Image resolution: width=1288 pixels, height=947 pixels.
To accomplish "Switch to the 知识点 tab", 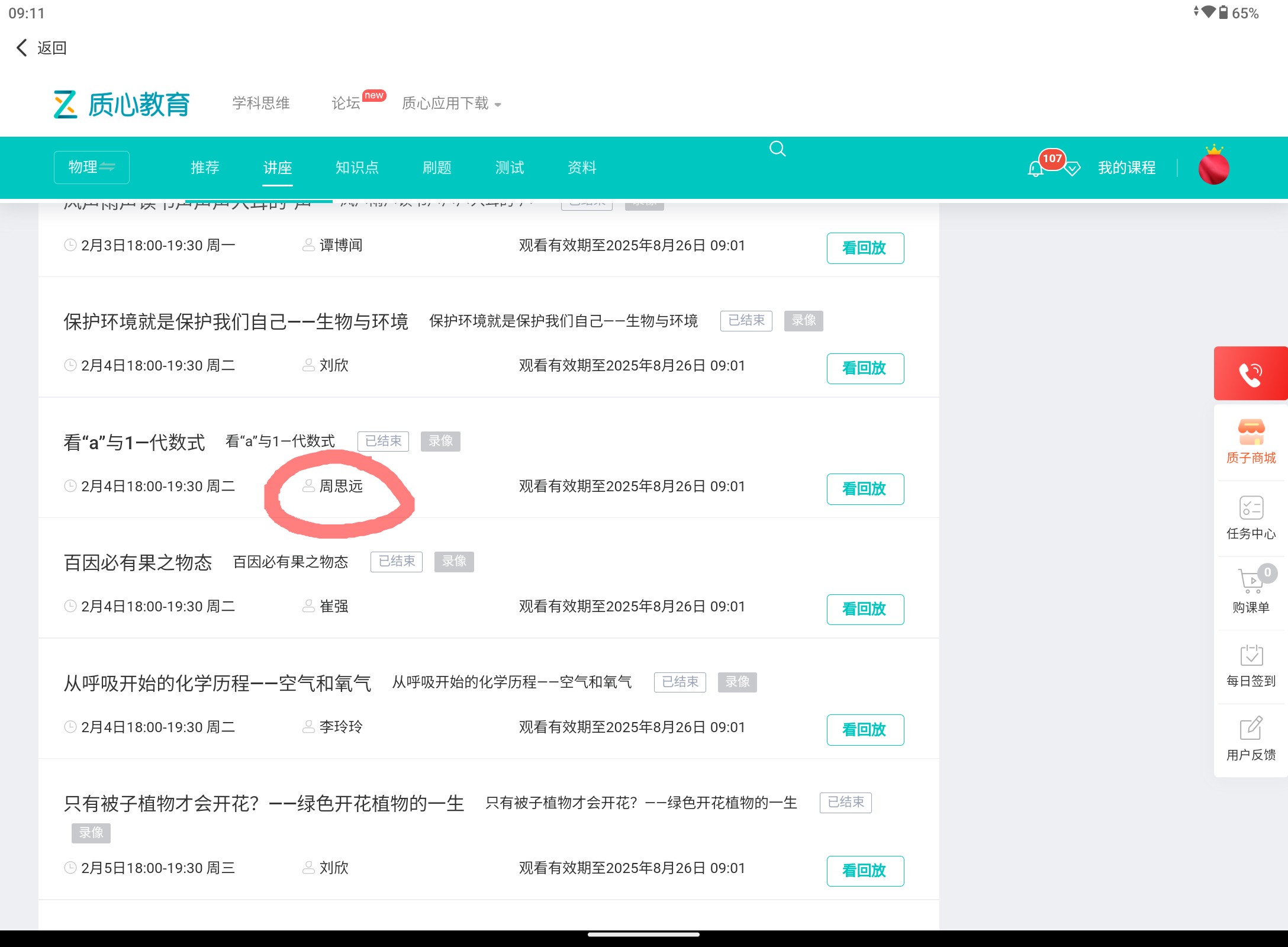I will tap(357, 168).
